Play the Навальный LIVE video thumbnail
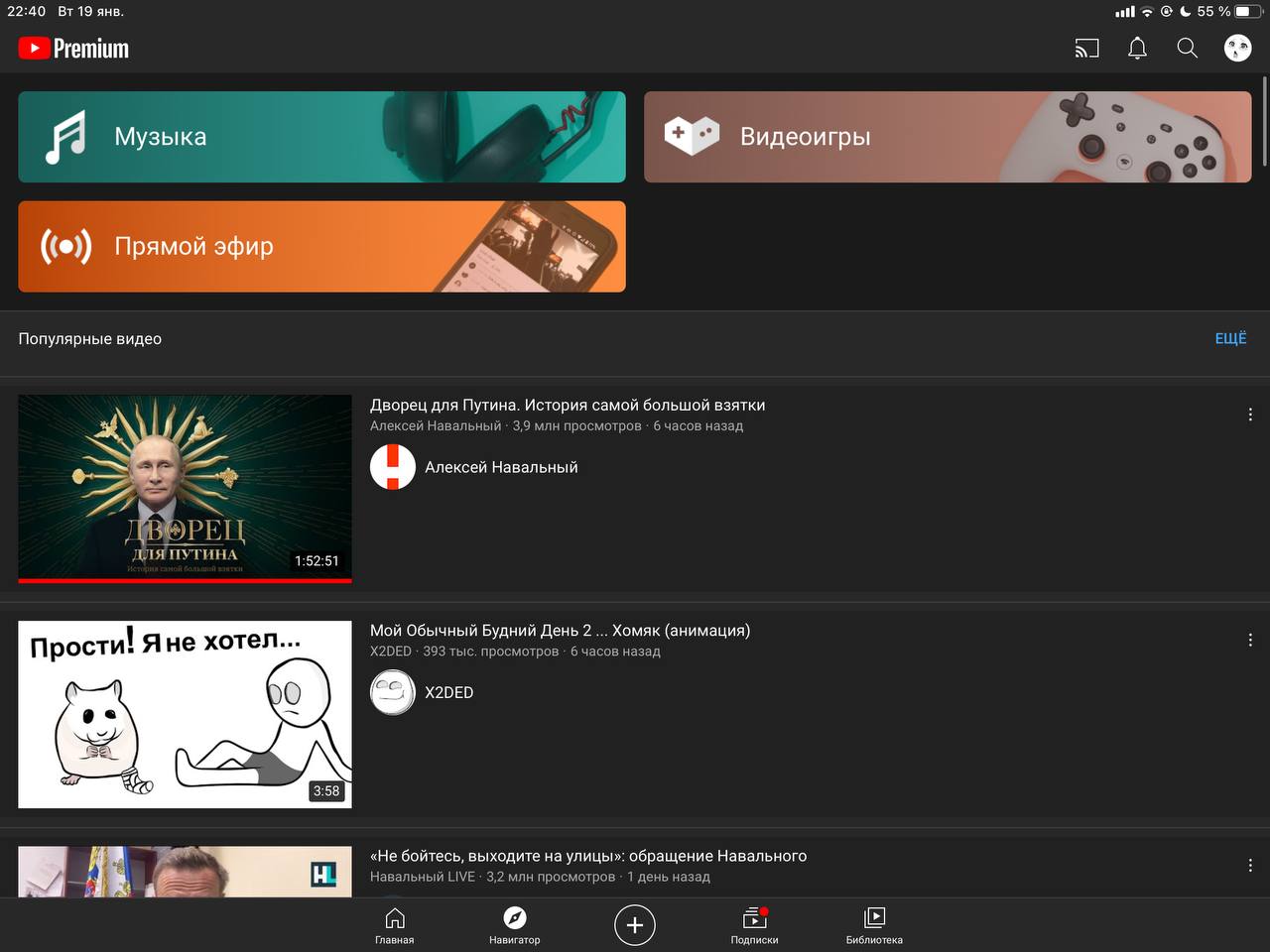Viewport: 1270px width, 952px height. click(x=185, y=872)
